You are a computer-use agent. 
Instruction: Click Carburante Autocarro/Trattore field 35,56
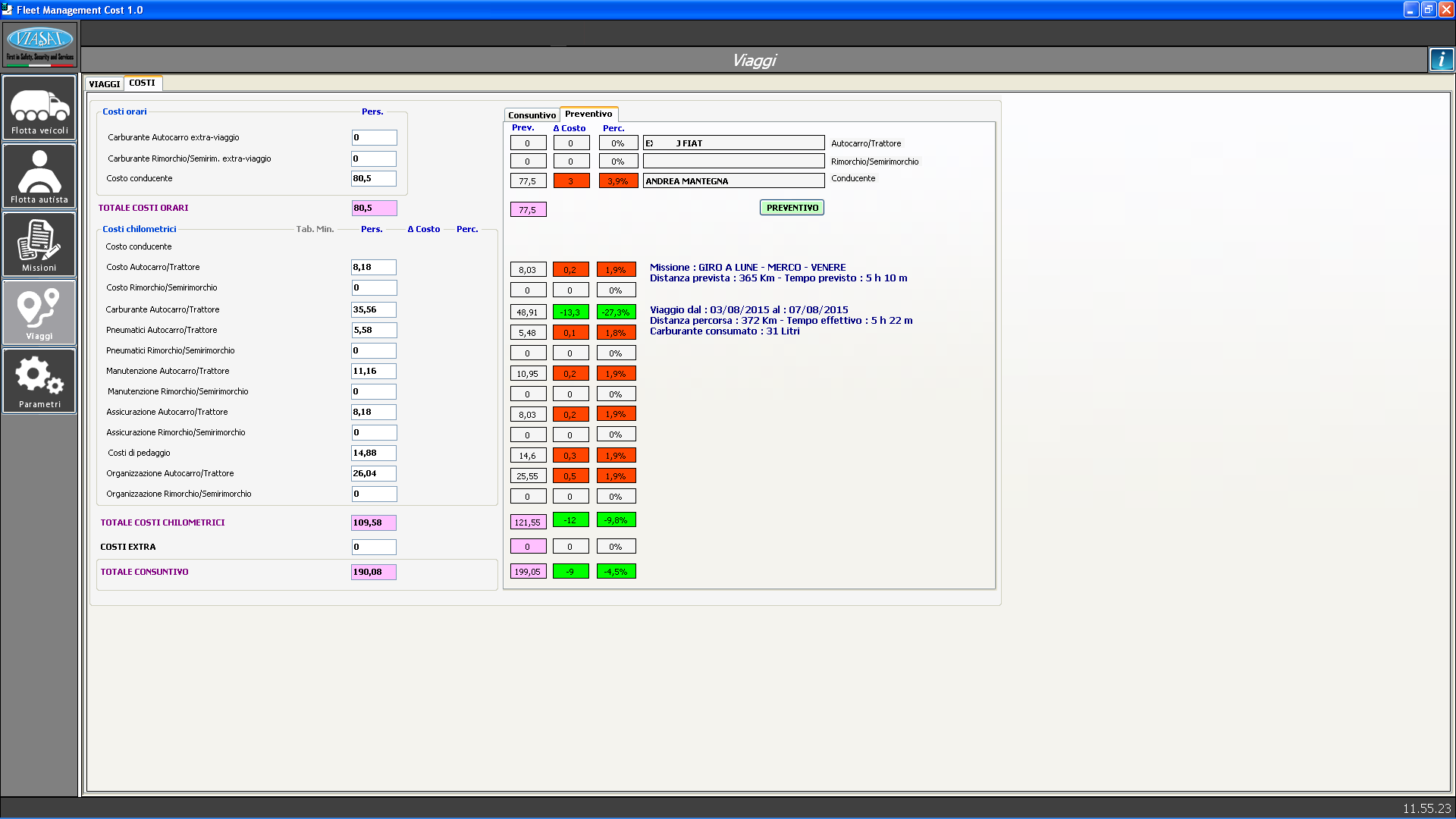(374, 309)
